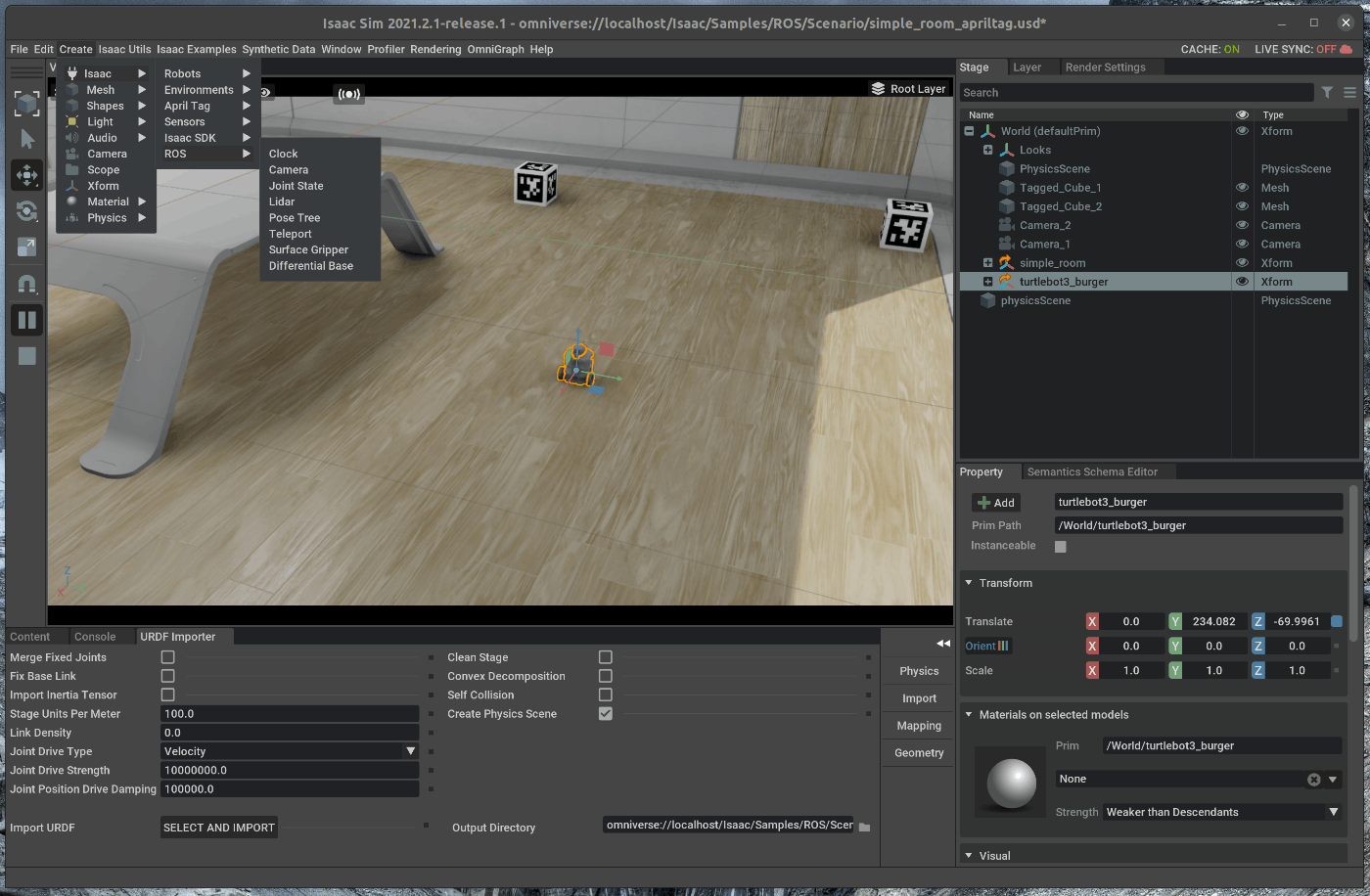Screen dimensions: 1370x896
Task: Click the World xform axis icon
Action: 987,131
